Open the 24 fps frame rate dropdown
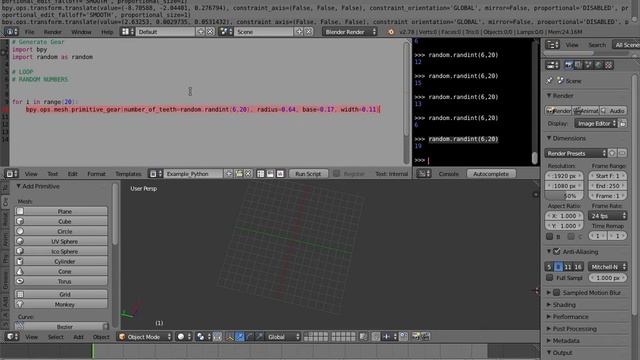This screenshot has width=640, height=360. point(608,216)
